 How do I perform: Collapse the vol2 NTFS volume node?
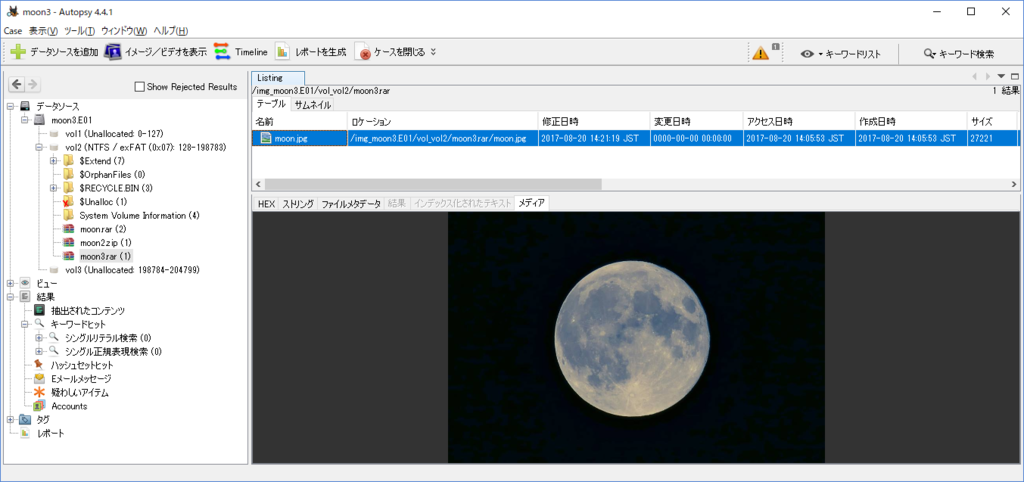[39, 147]
